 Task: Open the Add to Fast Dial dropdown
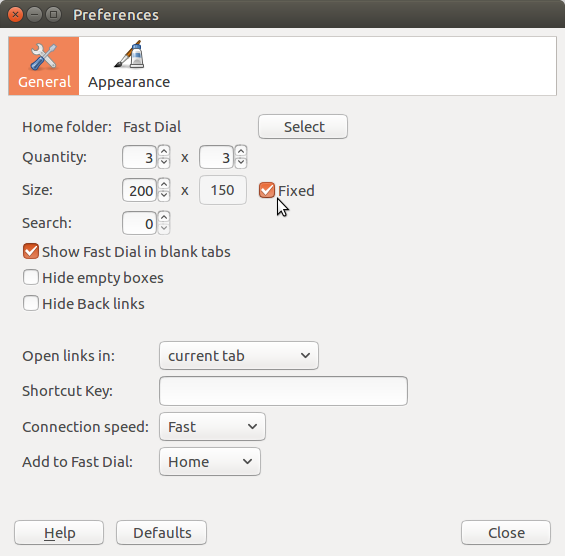[x=210, y=462]
